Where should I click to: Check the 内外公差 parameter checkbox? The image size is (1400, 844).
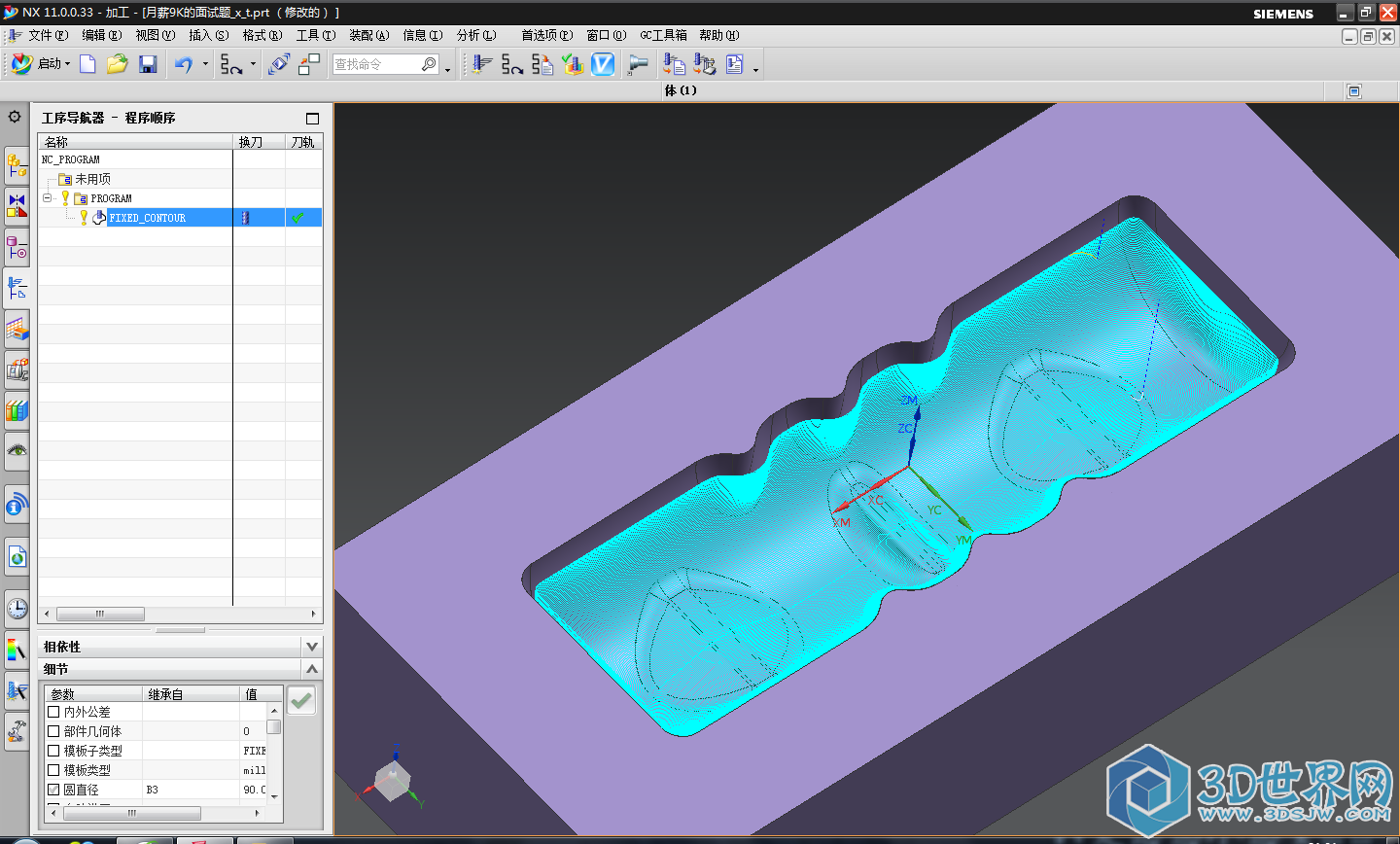[53, 712]
